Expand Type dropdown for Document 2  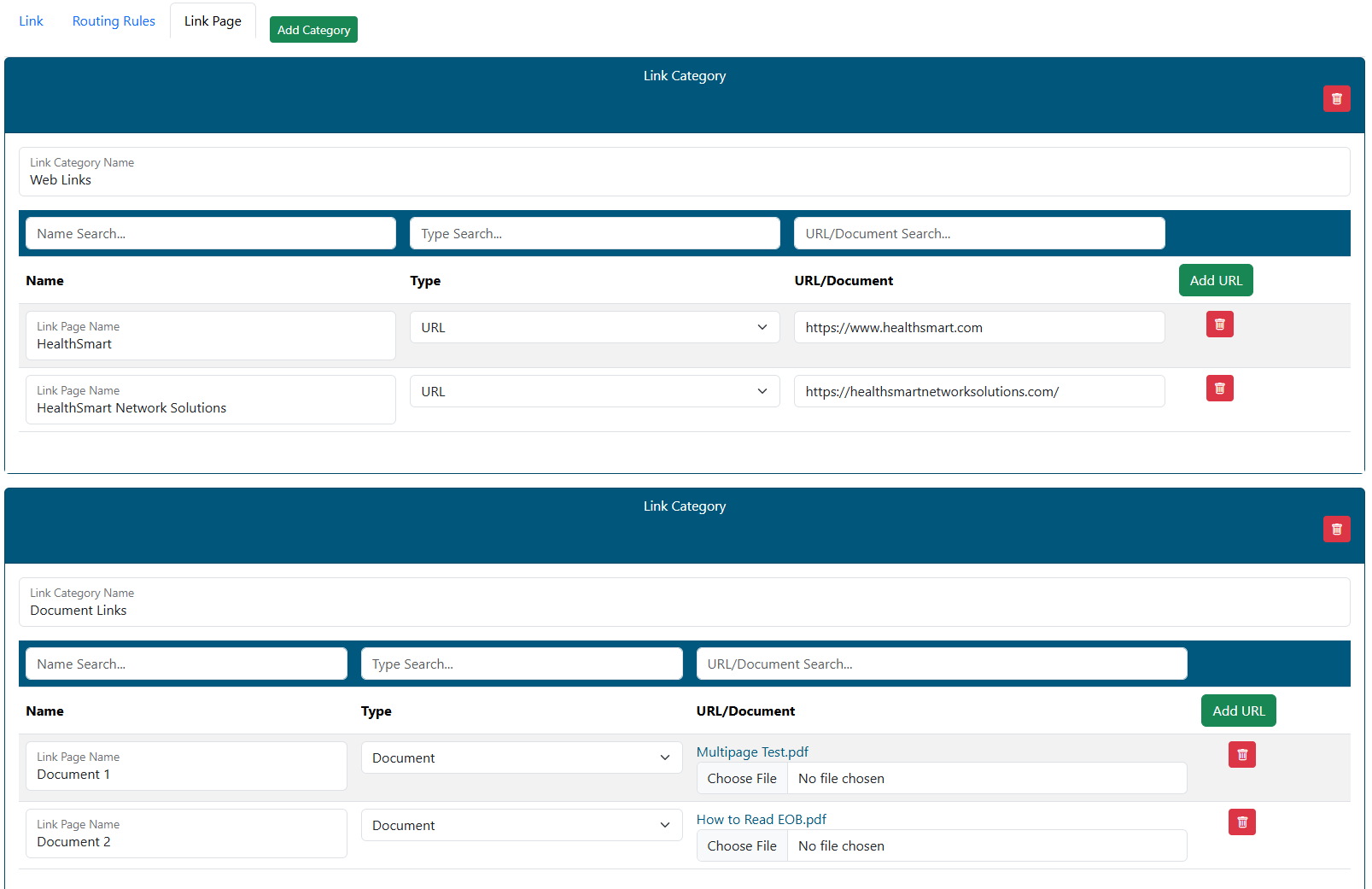[521, 825]
